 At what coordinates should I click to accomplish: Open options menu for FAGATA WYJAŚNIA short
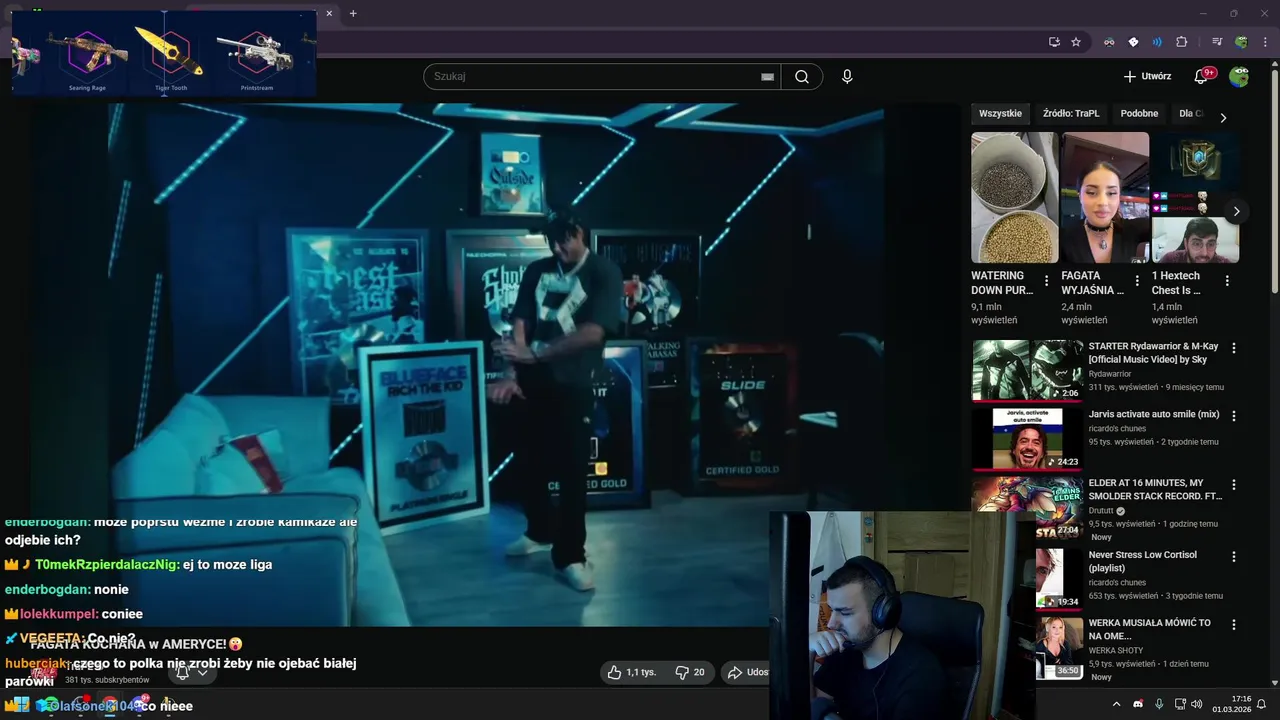pos(1137,281)
